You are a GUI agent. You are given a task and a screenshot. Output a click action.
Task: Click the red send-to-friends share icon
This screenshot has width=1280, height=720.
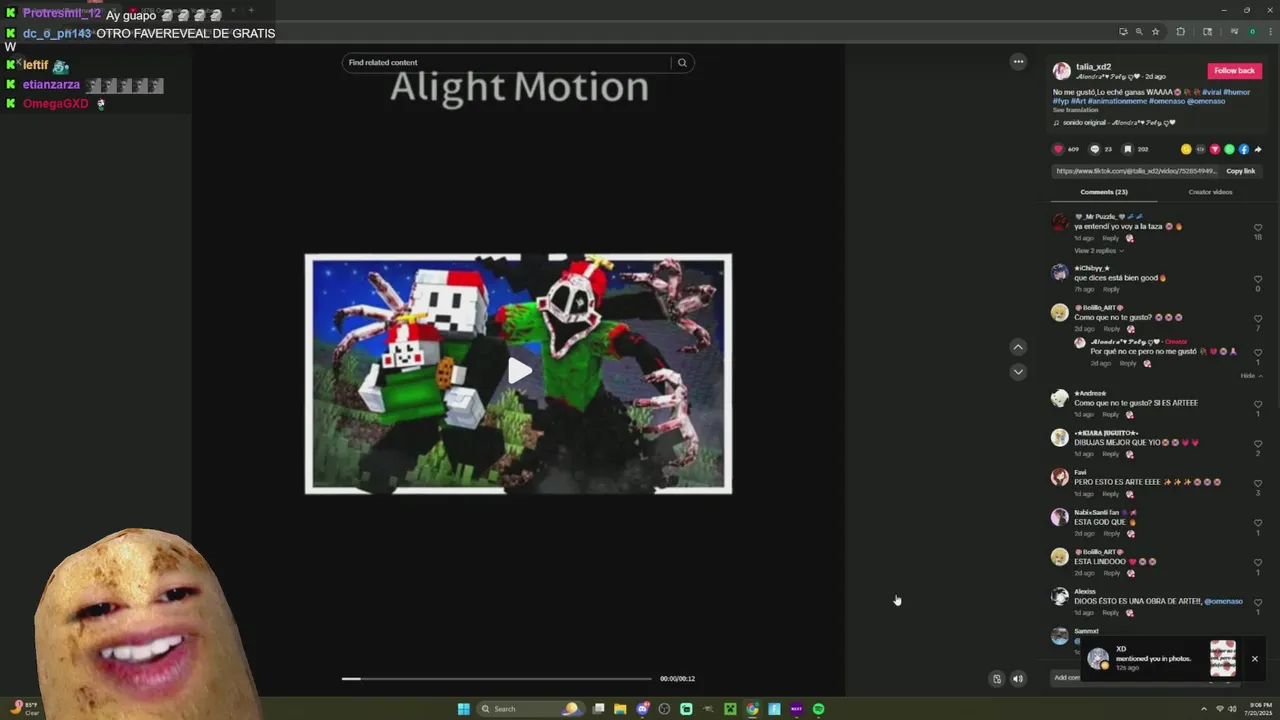[x=1215, y=149]
